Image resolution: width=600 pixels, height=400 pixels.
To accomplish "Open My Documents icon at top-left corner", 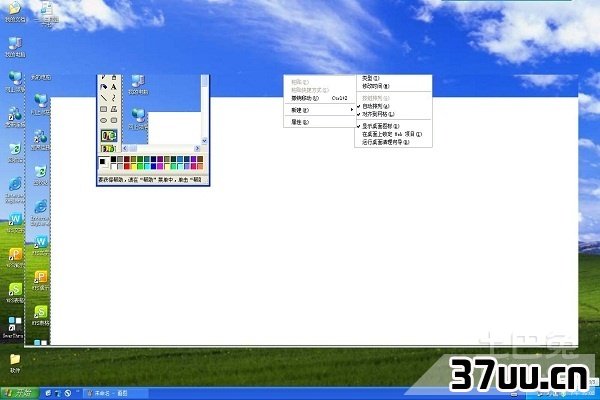I will pyautogui.click(x=15, y=11).
